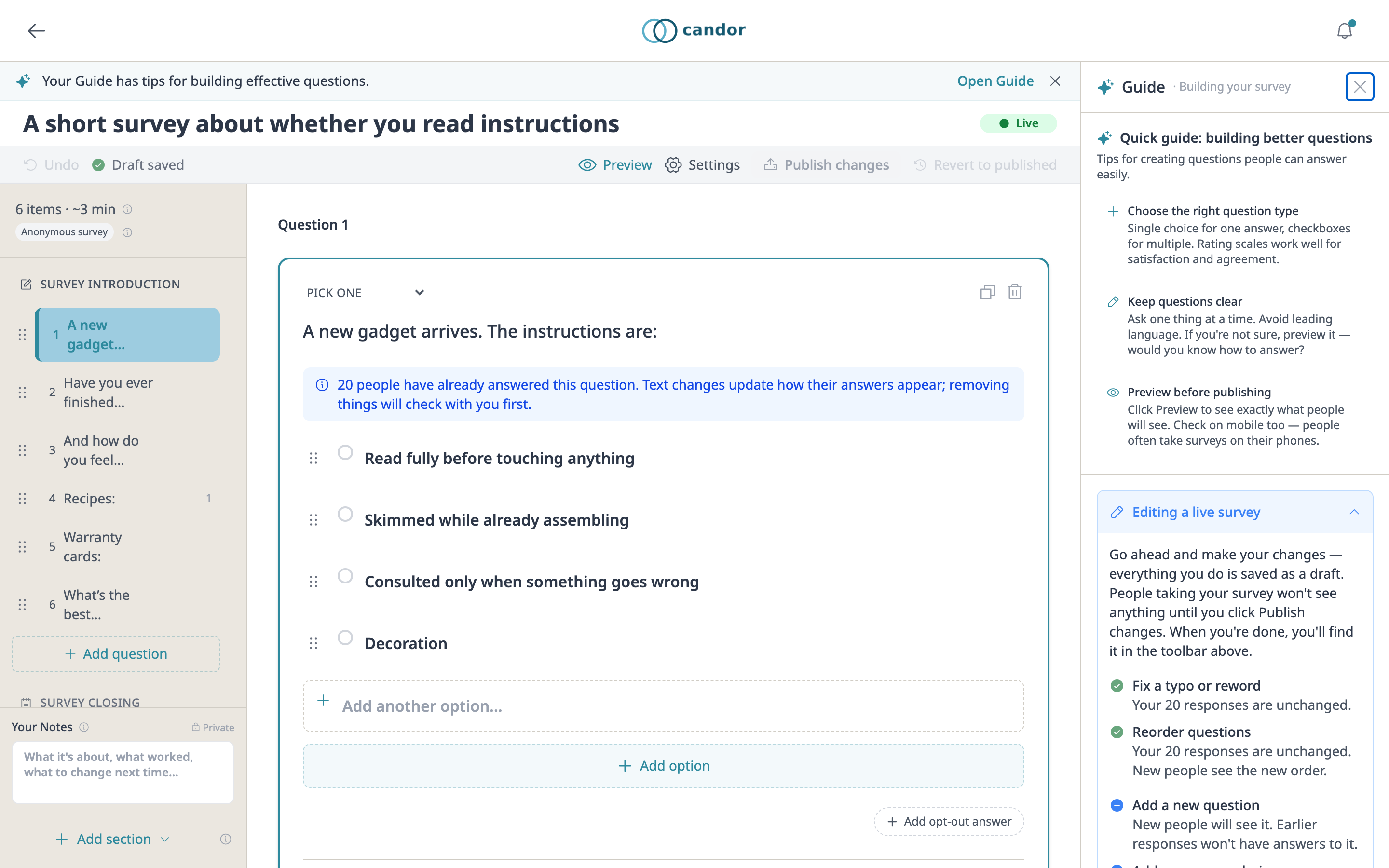Delete Question 1 with the trash icon
Image resolution: width=1389 pixels, height=868 pixels.
(x=1015, y=292)
